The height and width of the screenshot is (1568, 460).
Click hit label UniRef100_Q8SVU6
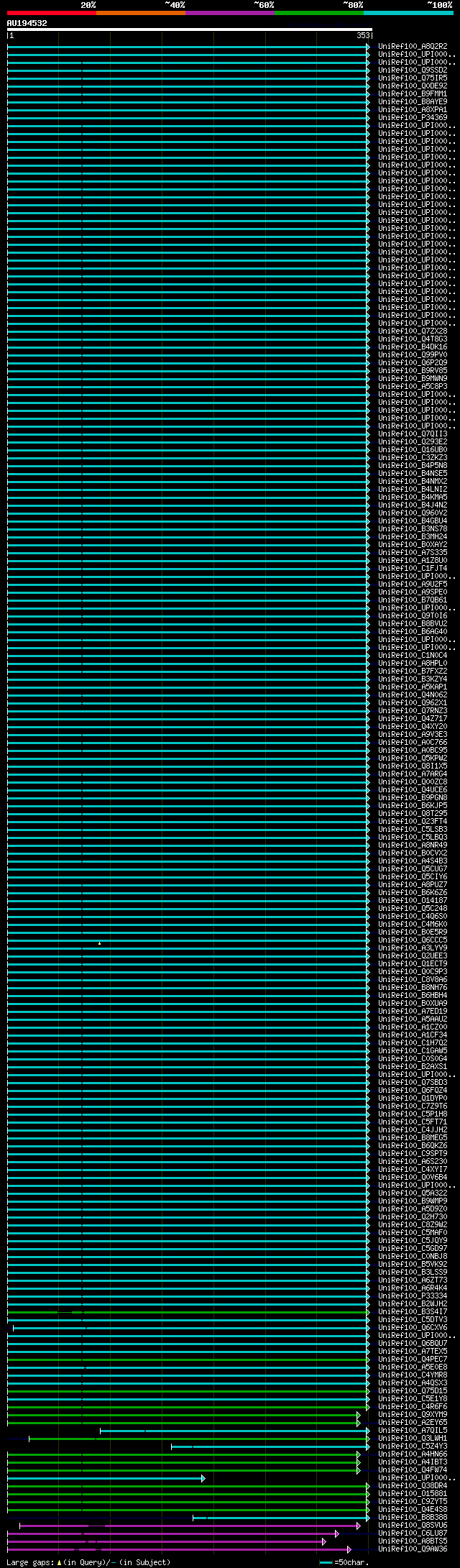(413, 1525)
